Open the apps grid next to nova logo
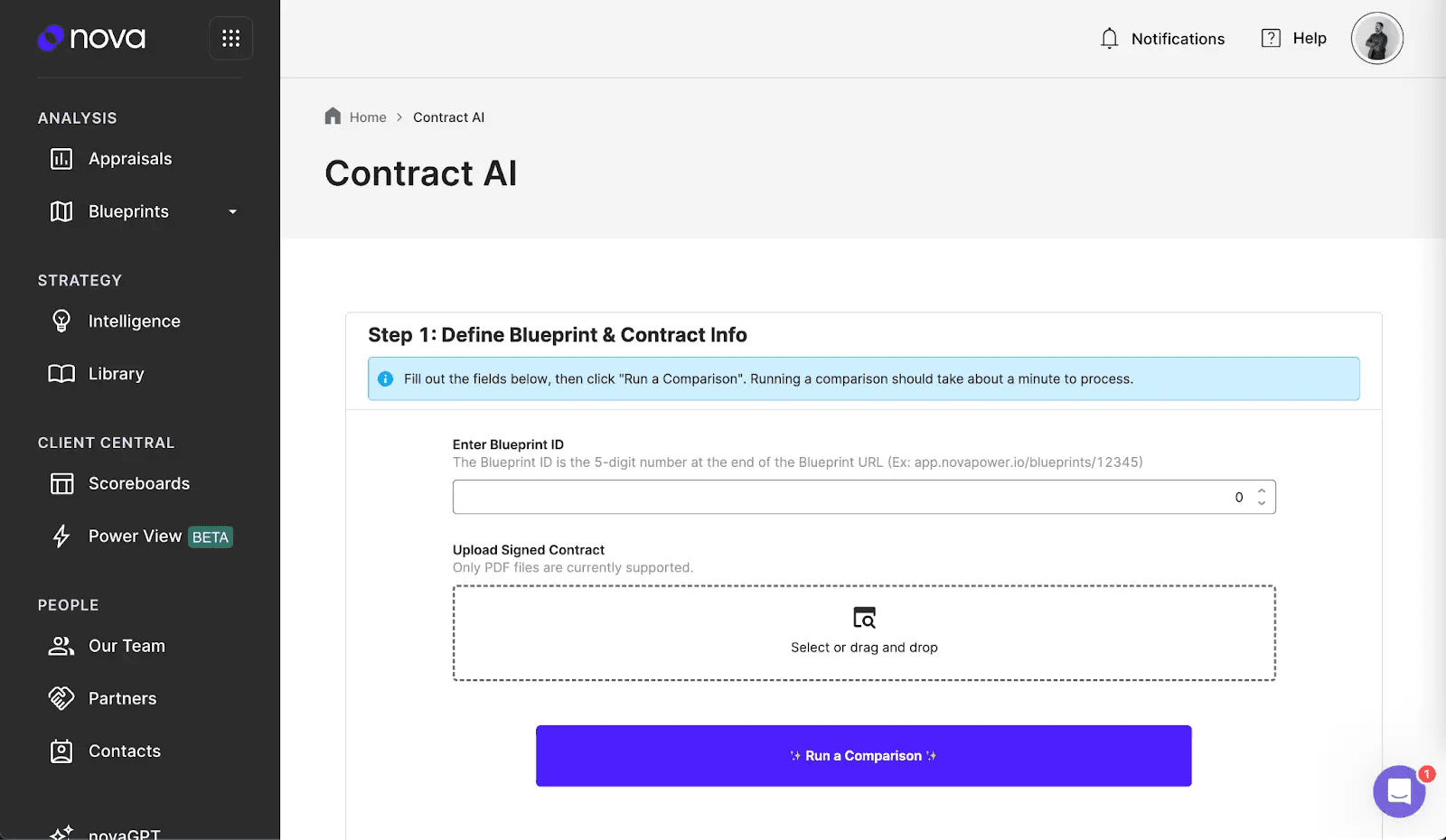Image resolution: width=1446 pixels, height=840 pixels. tap(230, 38)
